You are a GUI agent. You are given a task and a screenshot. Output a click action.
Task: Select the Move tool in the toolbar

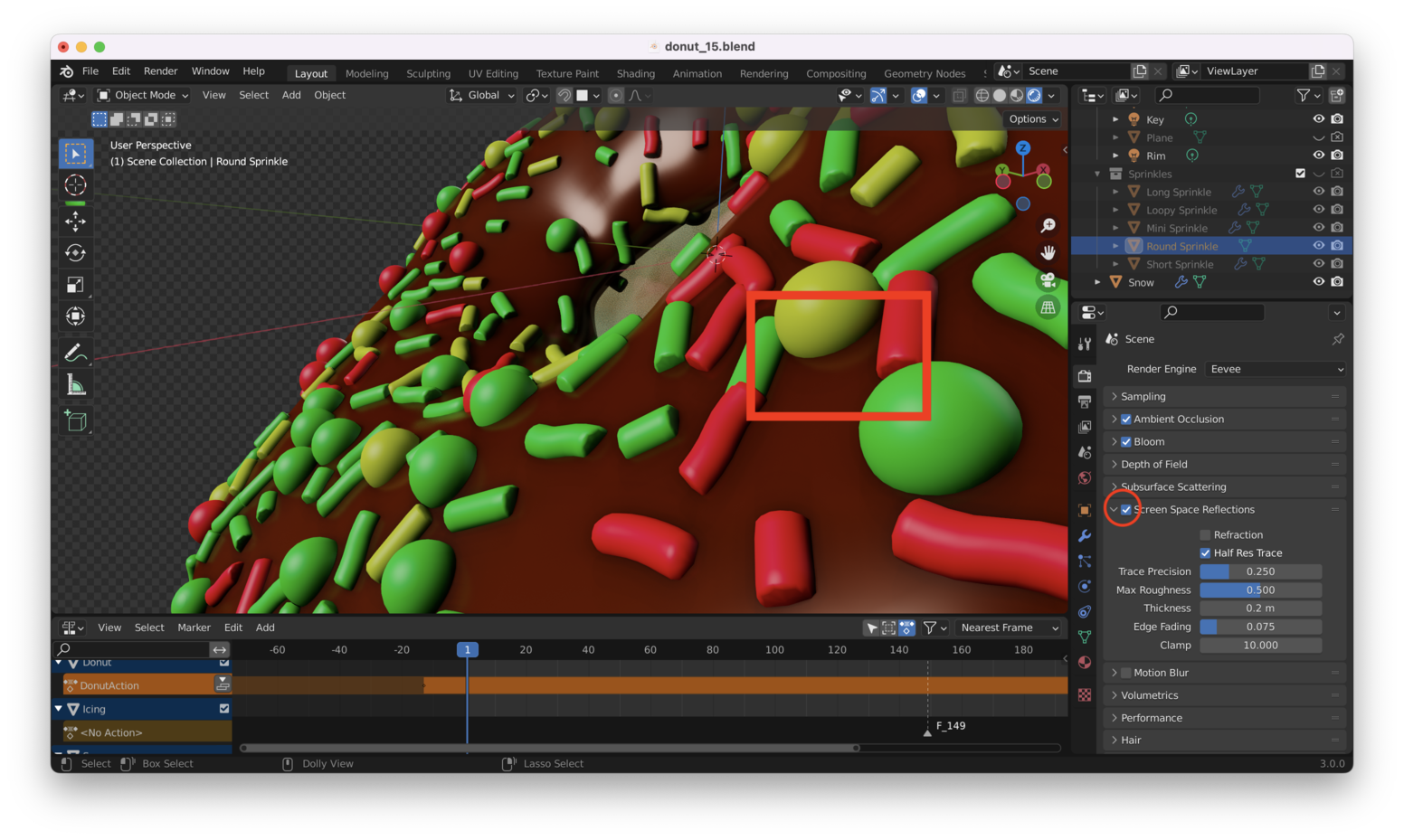tap(75, 220)
